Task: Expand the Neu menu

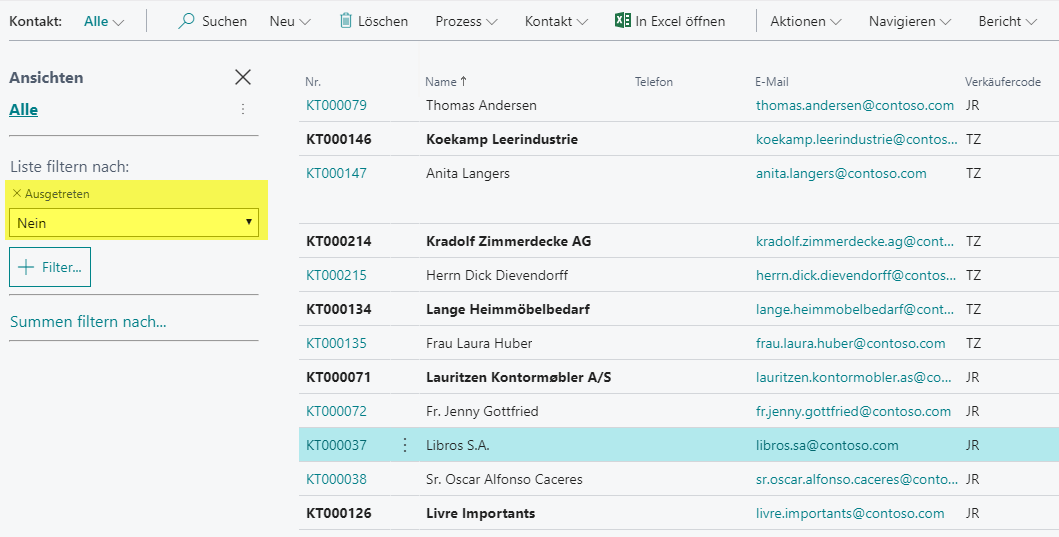Action: pyautogui.click(x=290, y=22)
